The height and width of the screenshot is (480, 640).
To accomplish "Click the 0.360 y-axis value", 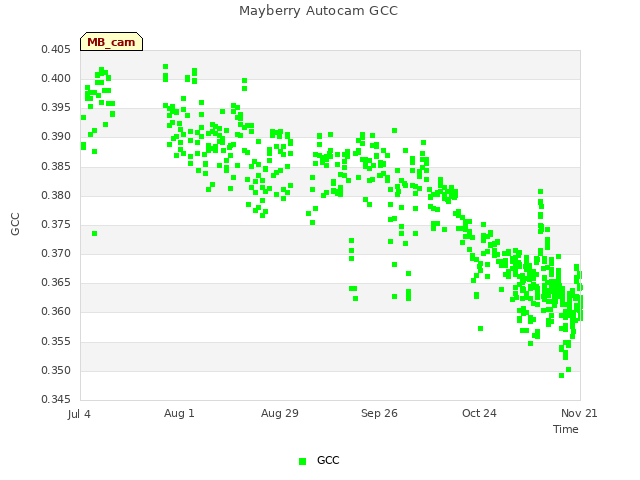I will pos(56,311).
